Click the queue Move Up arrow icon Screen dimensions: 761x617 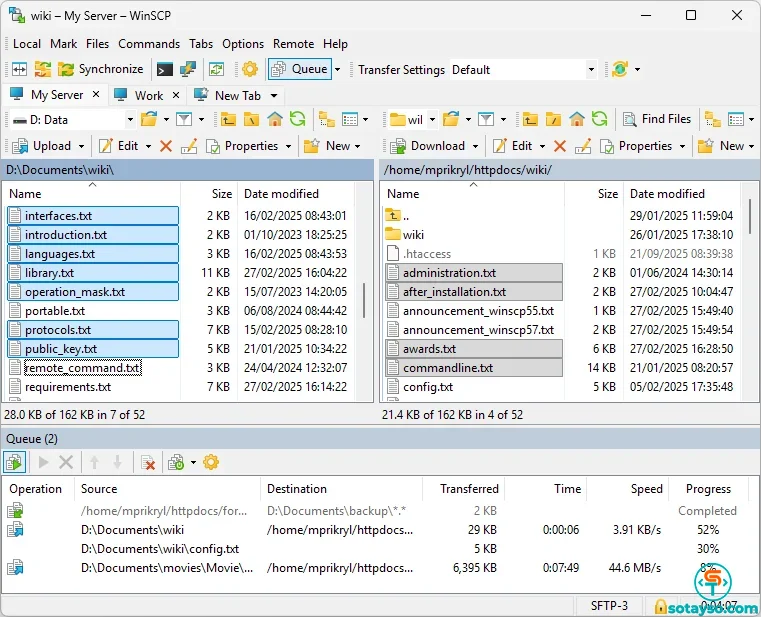95,462
